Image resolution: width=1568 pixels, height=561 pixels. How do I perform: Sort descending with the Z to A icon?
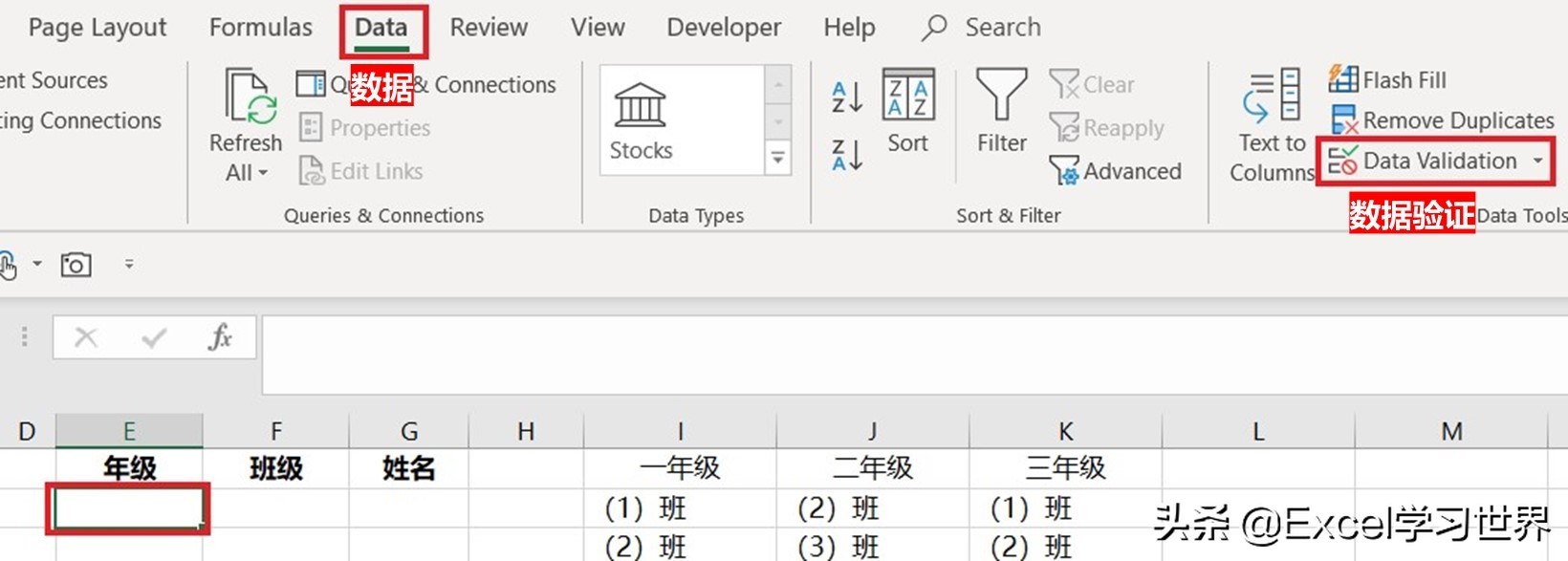point(847,154)
